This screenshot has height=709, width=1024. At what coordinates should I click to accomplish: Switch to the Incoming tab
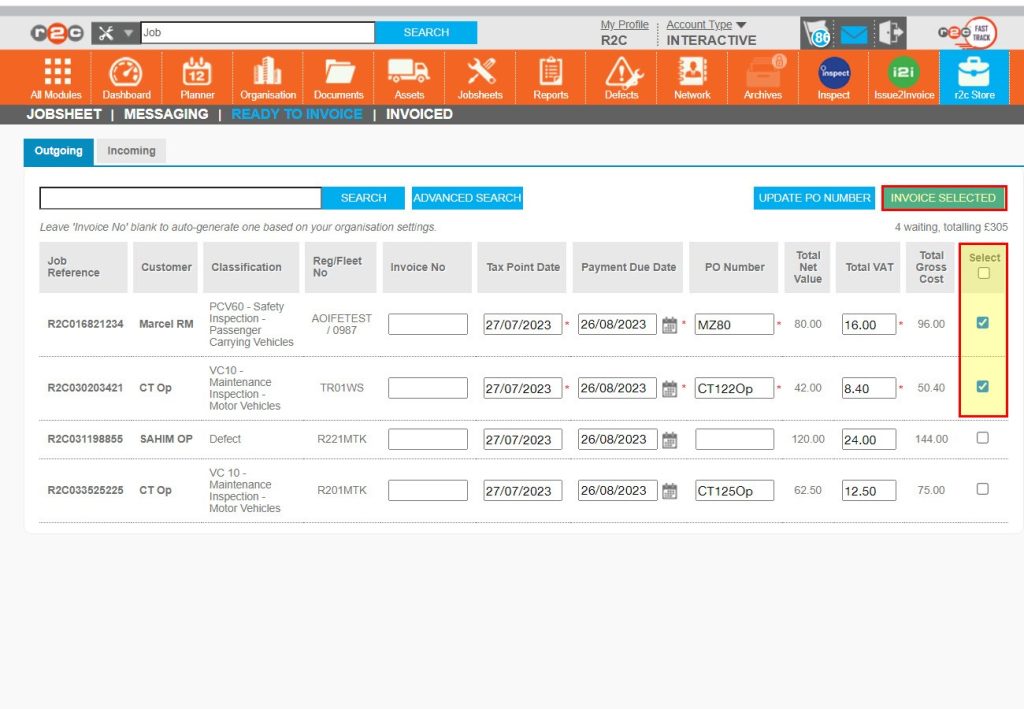[x=131, y=150]
